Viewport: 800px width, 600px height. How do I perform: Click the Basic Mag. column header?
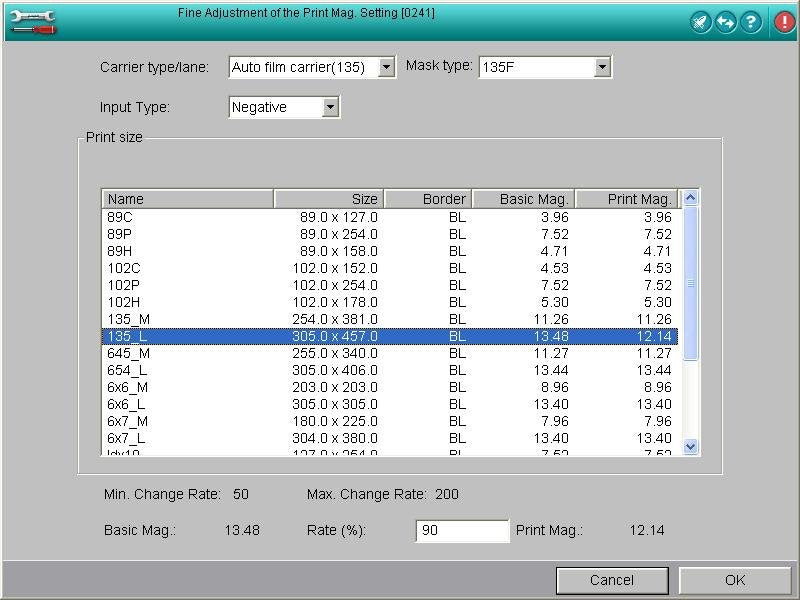(x=524, y=199)
